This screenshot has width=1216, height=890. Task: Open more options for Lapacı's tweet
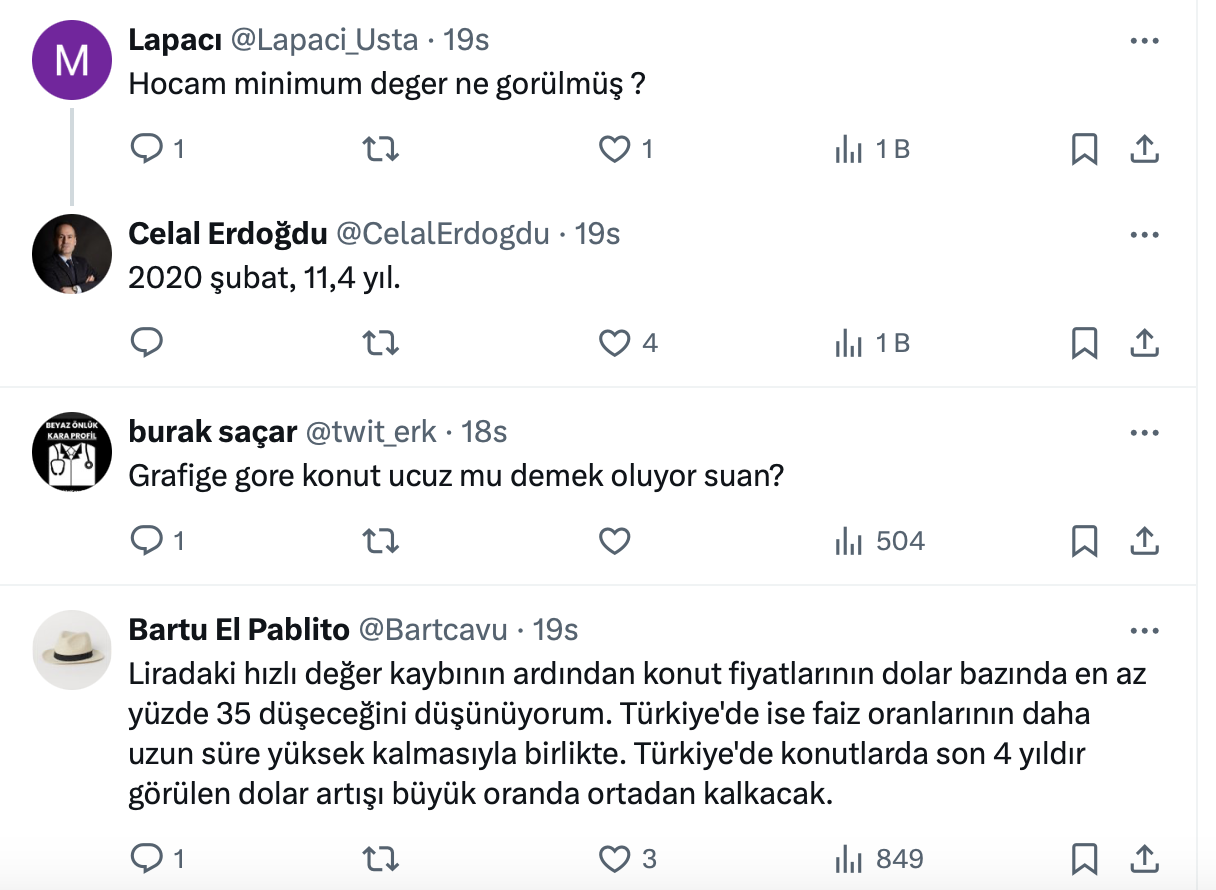click(x=1143, y=41)
